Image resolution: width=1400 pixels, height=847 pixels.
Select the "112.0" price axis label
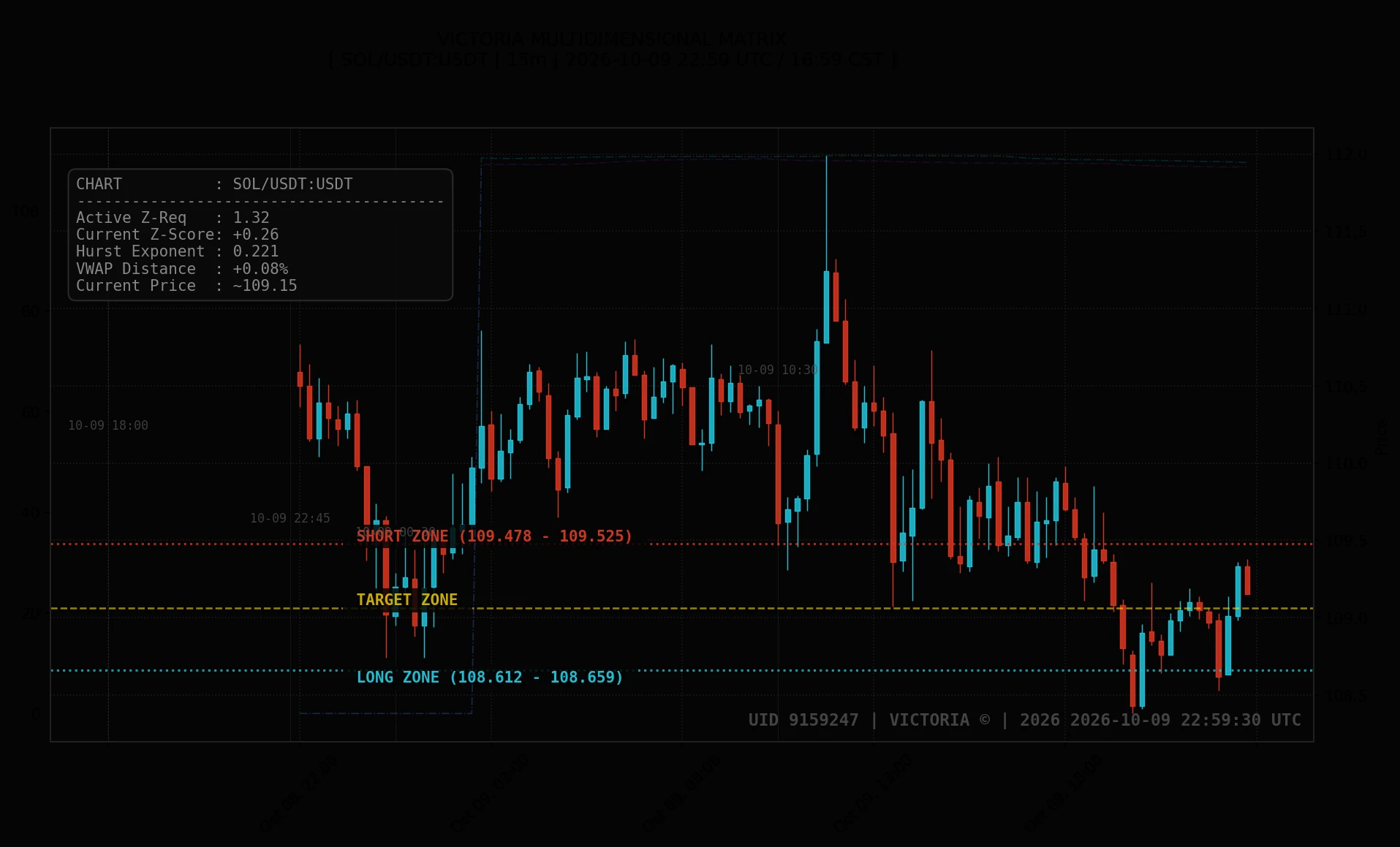(1347, 154)
